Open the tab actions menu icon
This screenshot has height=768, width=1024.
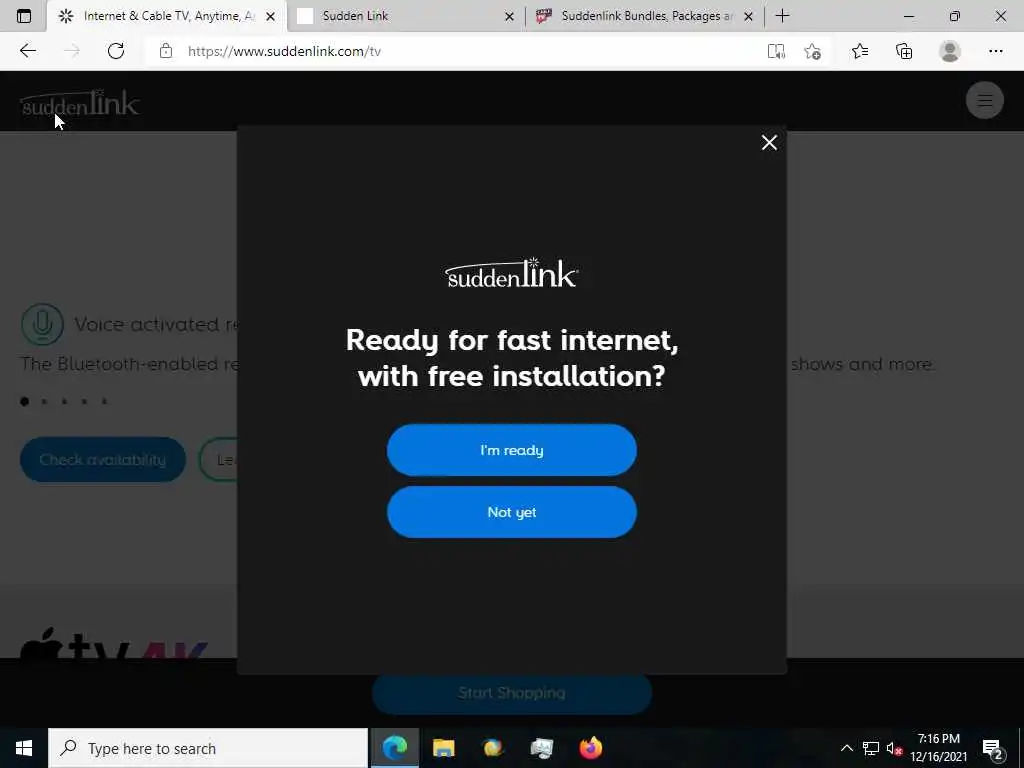[24, 16]
